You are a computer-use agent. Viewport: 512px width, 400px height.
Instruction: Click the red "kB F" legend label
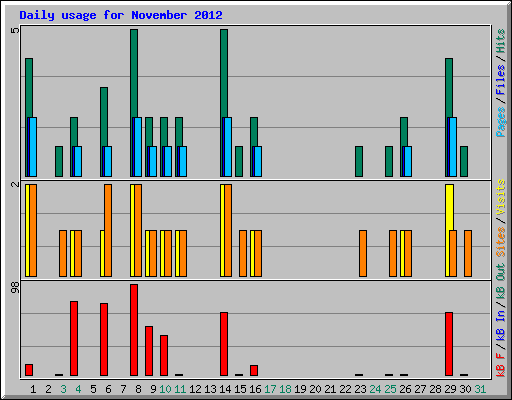501,365
